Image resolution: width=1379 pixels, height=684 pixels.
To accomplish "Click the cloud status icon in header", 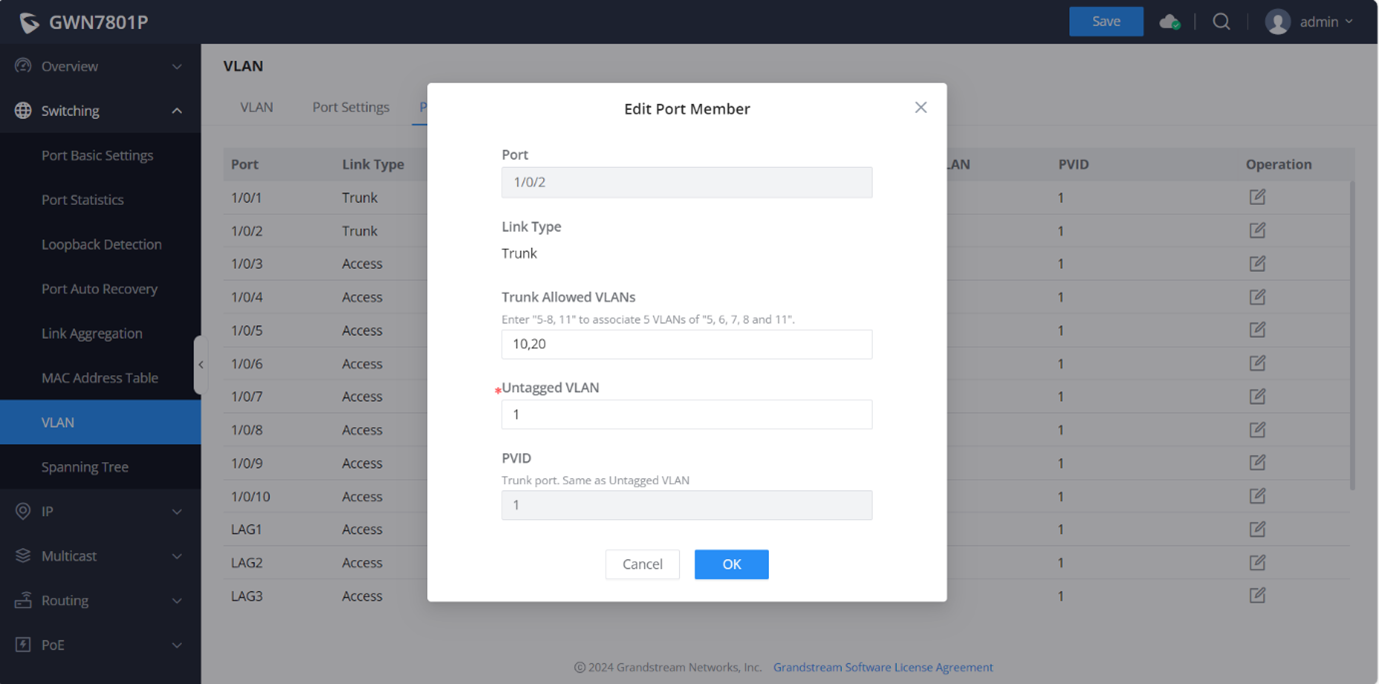I will [x=1169, y=22].
